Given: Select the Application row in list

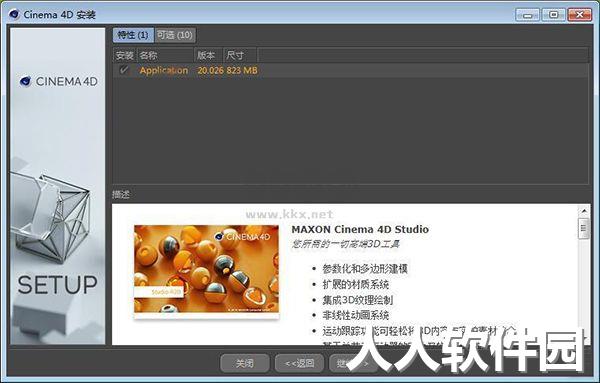Looking at the screenshot, I should pyautogui.click(x=350, y=70).
